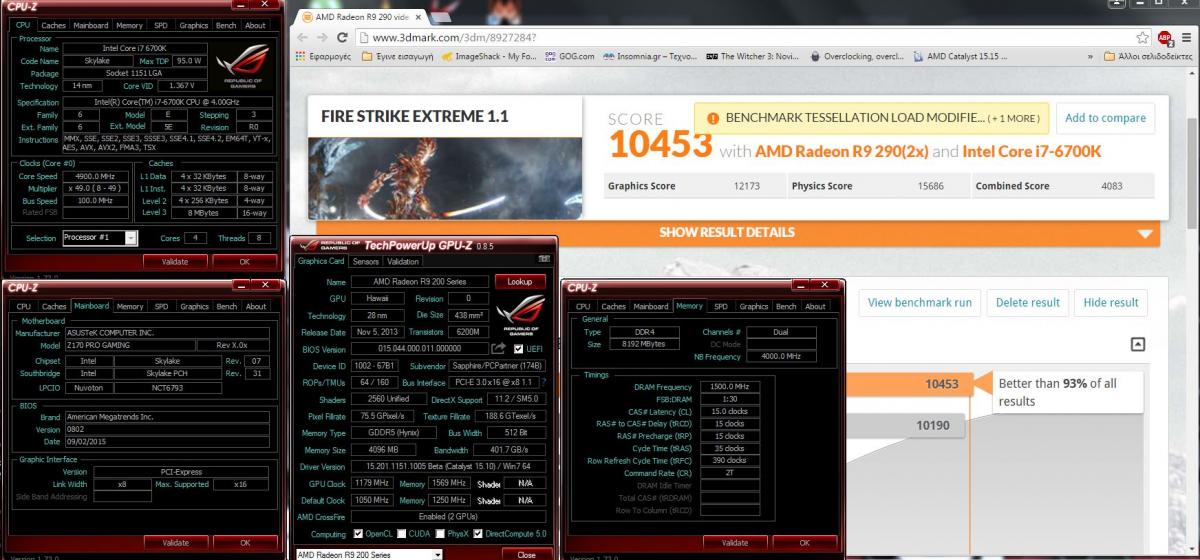This screenshot has height=560, width=1200.
Task: Open Memory tab in the Mainboard CPU-Z window
Action: pos(129,306)
